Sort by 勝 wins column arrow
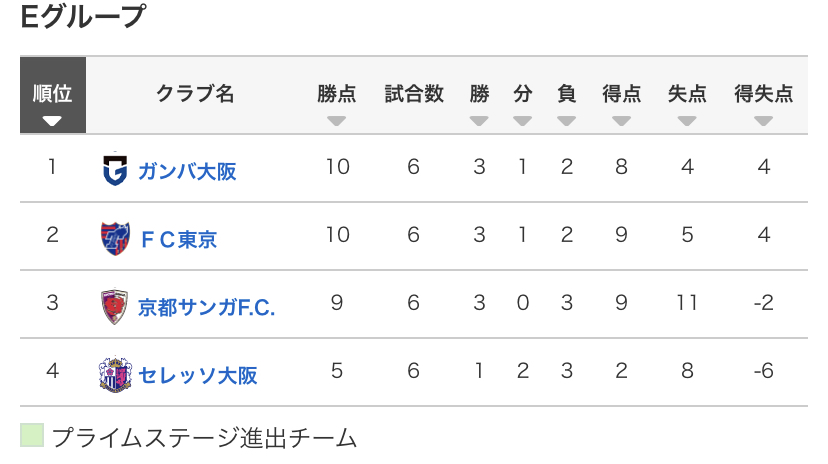 (x=480, y=121)
